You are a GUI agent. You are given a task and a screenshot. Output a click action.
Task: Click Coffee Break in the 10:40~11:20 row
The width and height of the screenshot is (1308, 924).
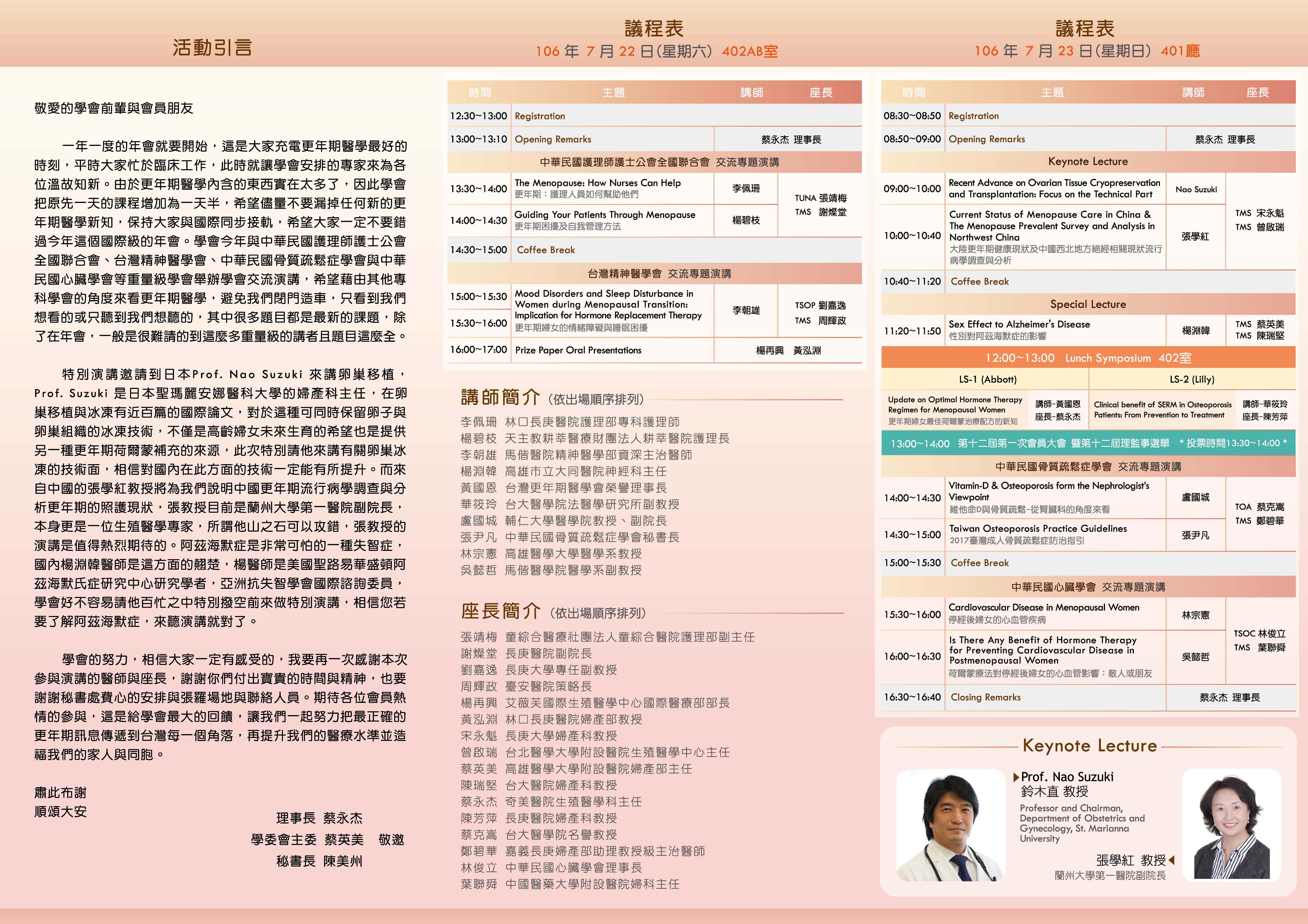(x=980, y=281)
